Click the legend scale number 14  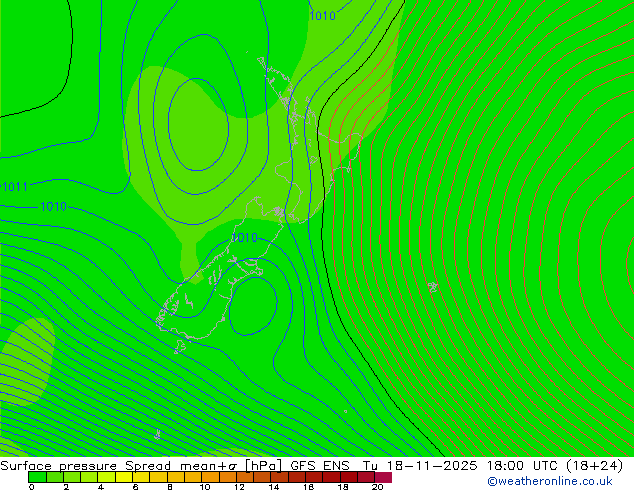[274, 487]
